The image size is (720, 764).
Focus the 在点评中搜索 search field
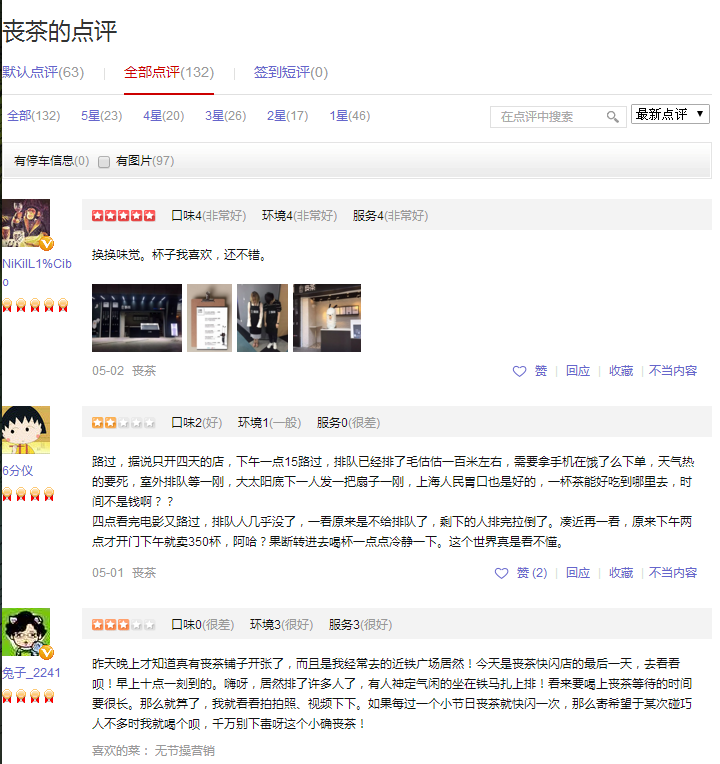point(558,117)
